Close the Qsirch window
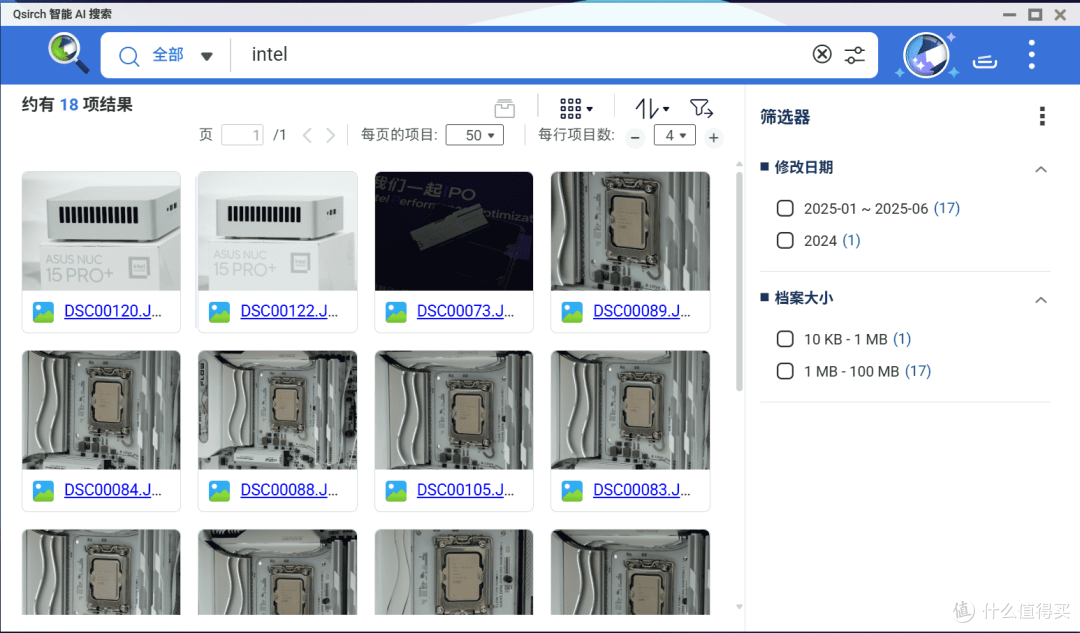The image size is (1080, 633). click(1060, 14)
